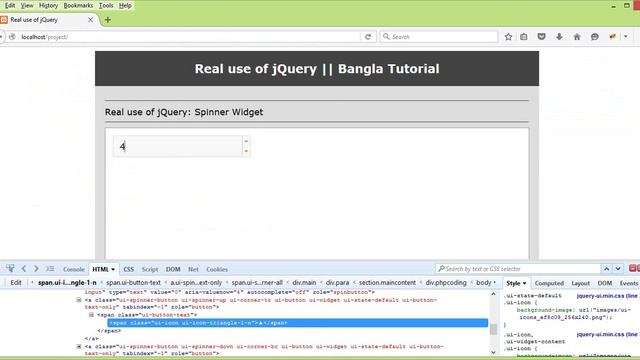Switch to the Events side panel
The width and height of the screenshot is (640, 360).
coord(628,283)
